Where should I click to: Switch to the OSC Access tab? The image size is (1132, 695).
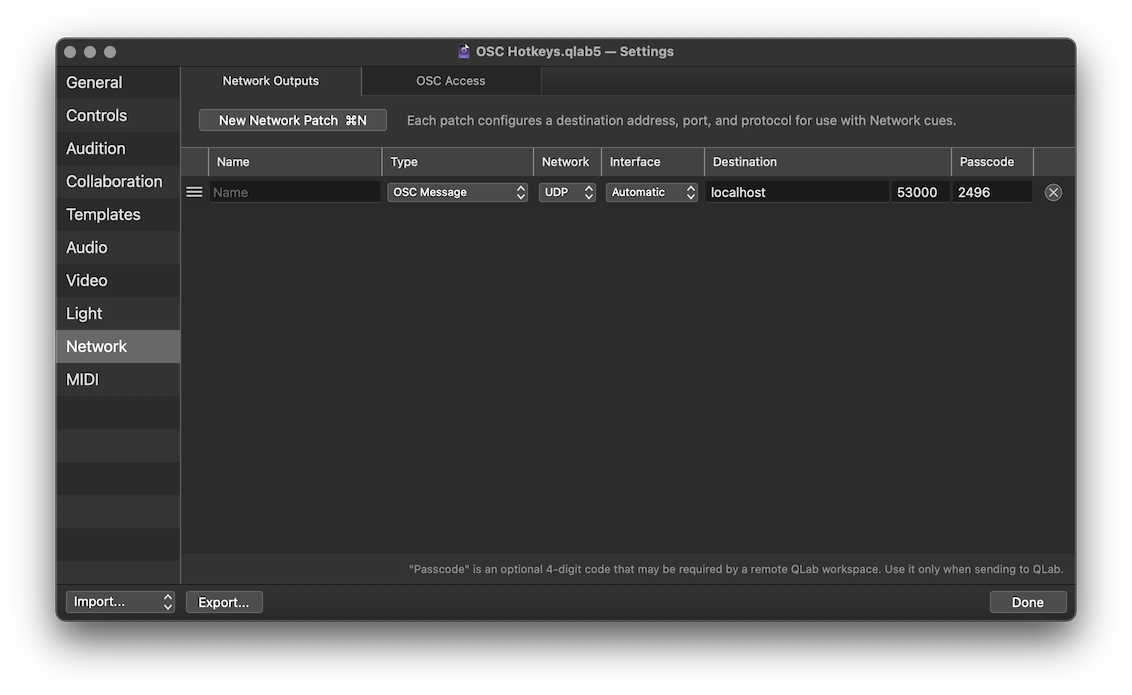point(451,81)
